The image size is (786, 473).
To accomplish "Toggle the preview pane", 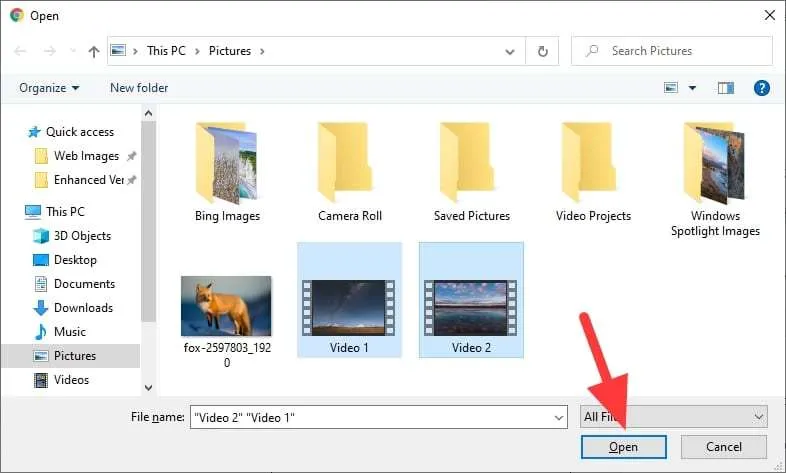I will pos(725,88).
